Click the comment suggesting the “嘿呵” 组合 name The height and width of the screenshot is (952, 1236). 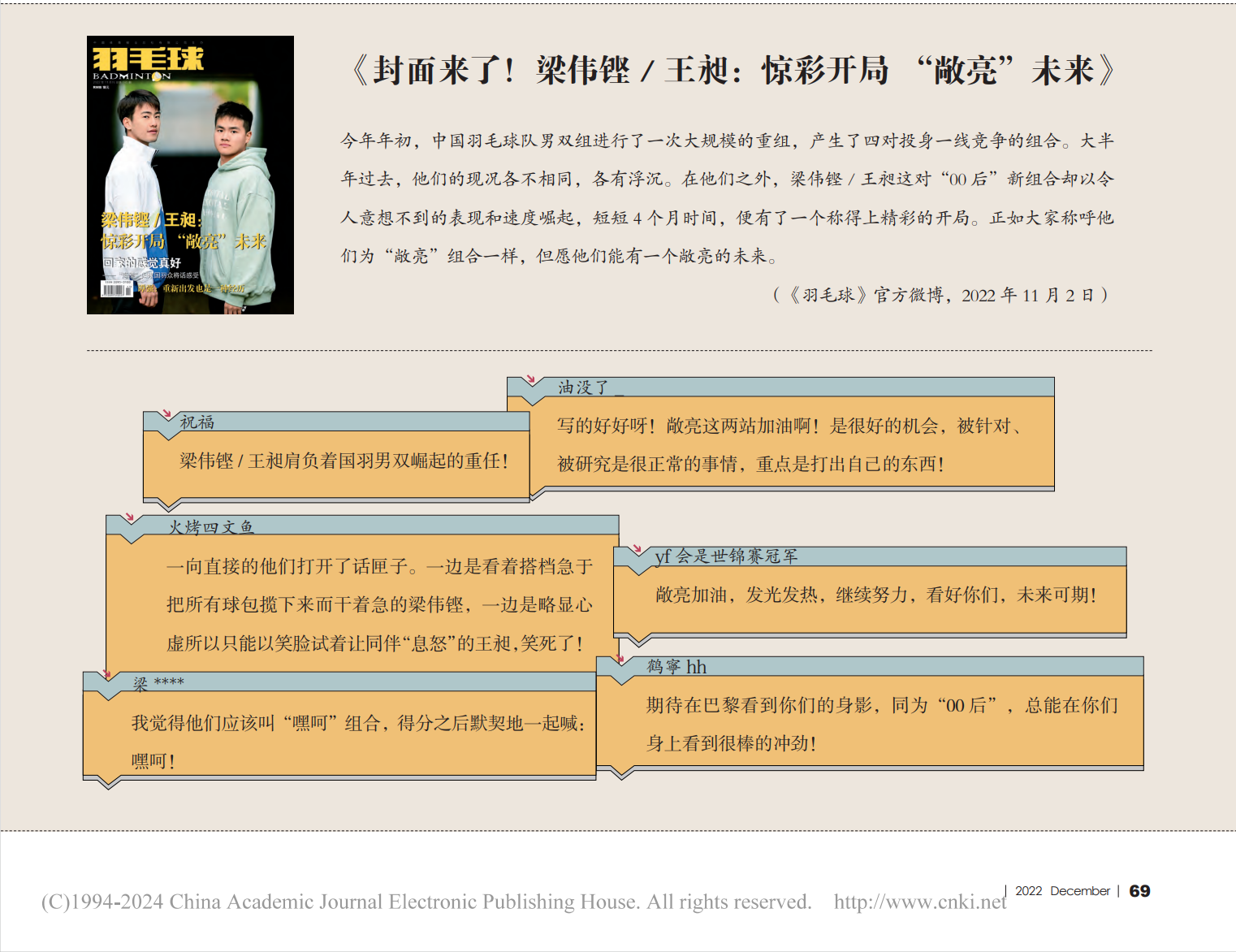pos(357,741)
